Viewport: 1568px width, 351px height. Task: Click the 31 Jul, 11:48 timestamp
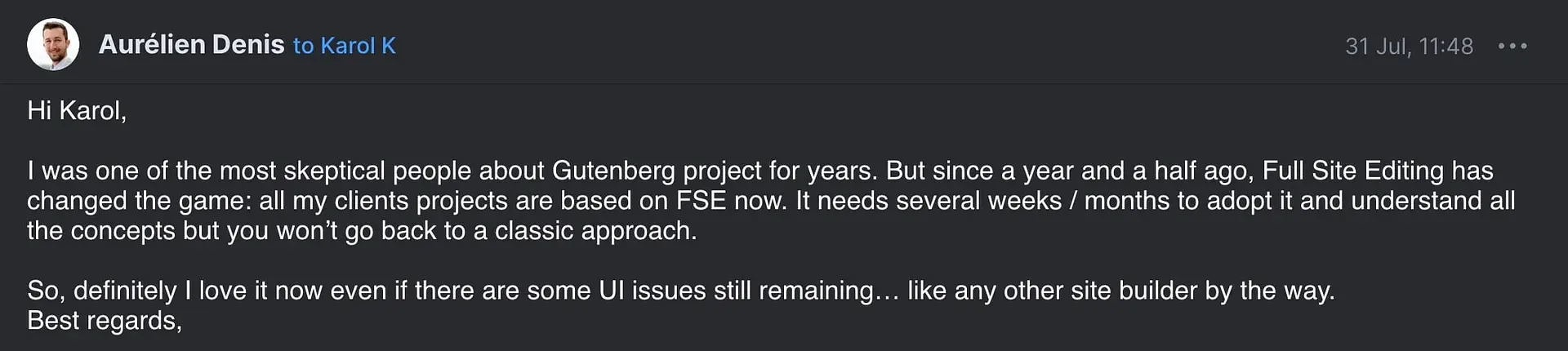pyautogui.click(x=1409, y=47)
